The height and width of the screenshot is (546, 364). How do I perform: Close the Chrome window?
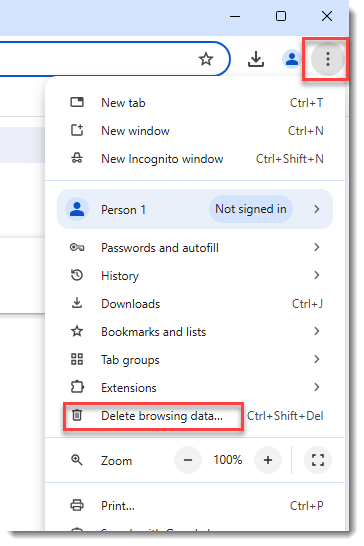(327, 16)
